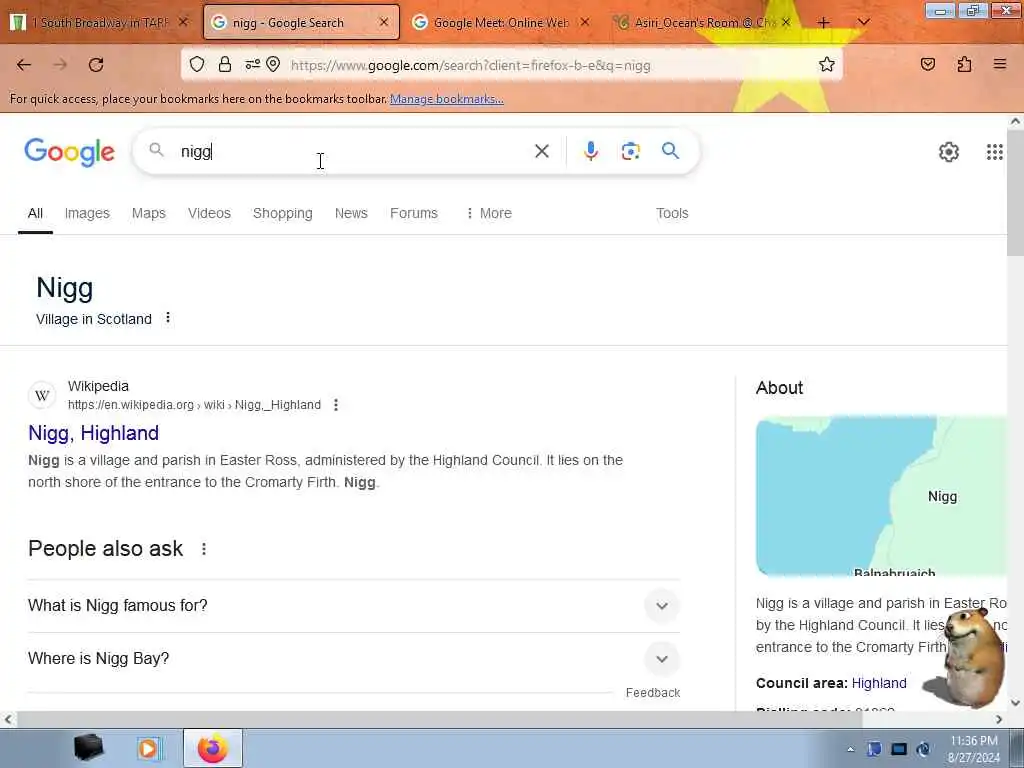Open the 'Nigg, Highland' Wikipedia result
The width and height of the screenshot is (1024, 768).
pyautogui.click(x=93, y=433)
